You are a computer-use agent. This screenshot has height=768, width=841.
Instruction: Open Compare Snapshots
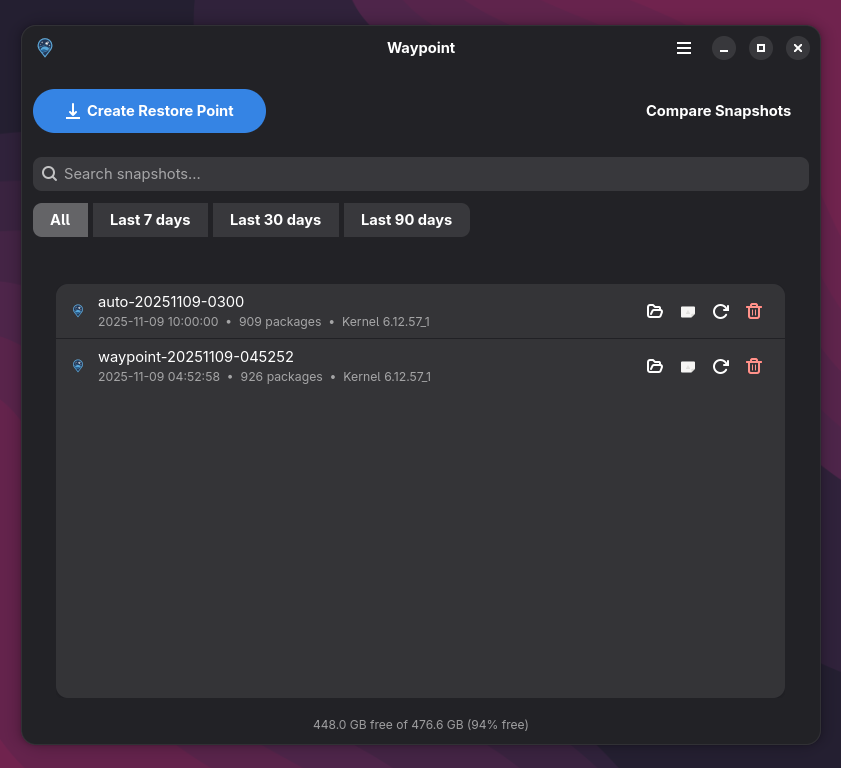pos(718,111)
